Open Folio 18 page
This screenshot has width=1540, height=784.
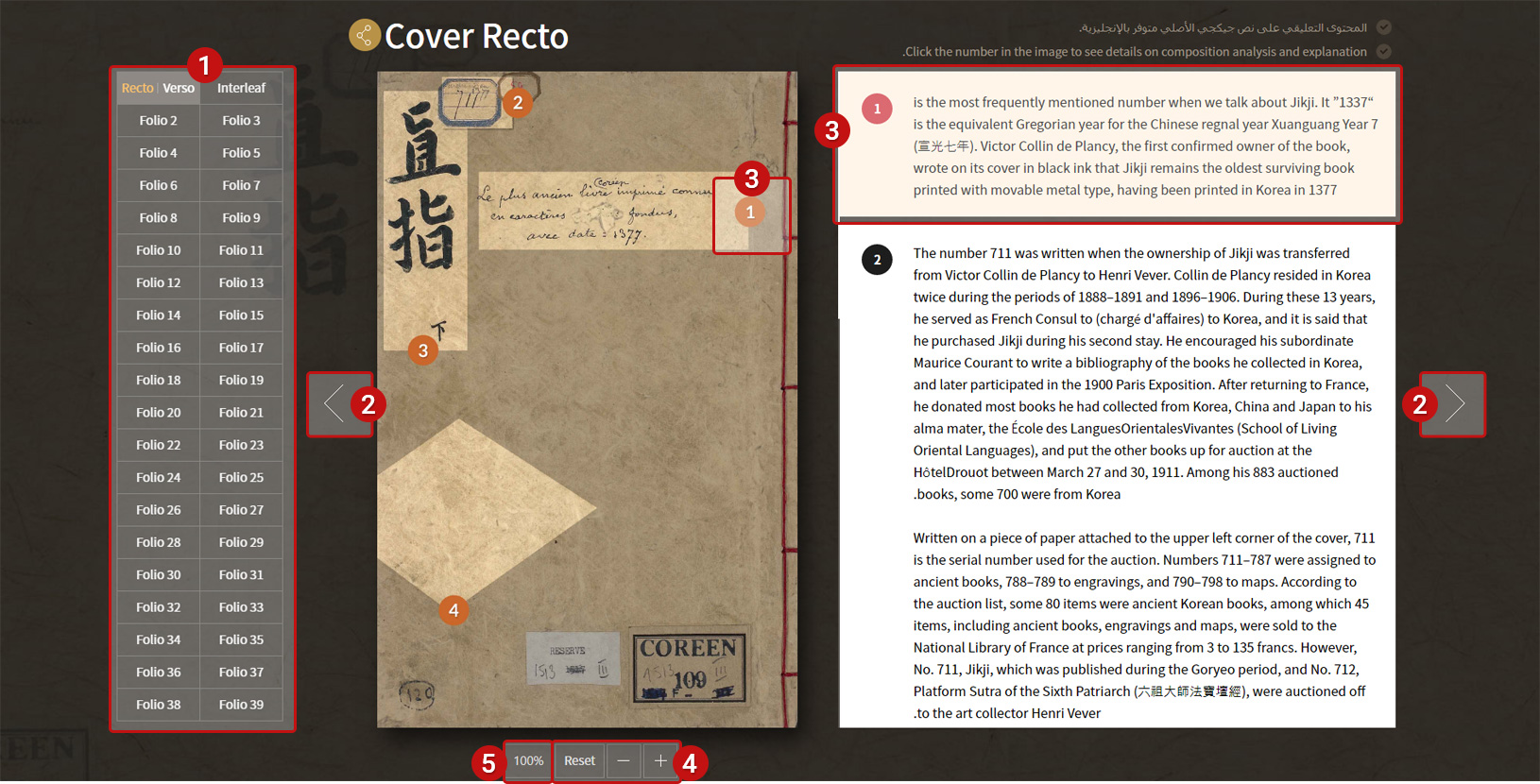pyautogui.click(x=159, y=380)
